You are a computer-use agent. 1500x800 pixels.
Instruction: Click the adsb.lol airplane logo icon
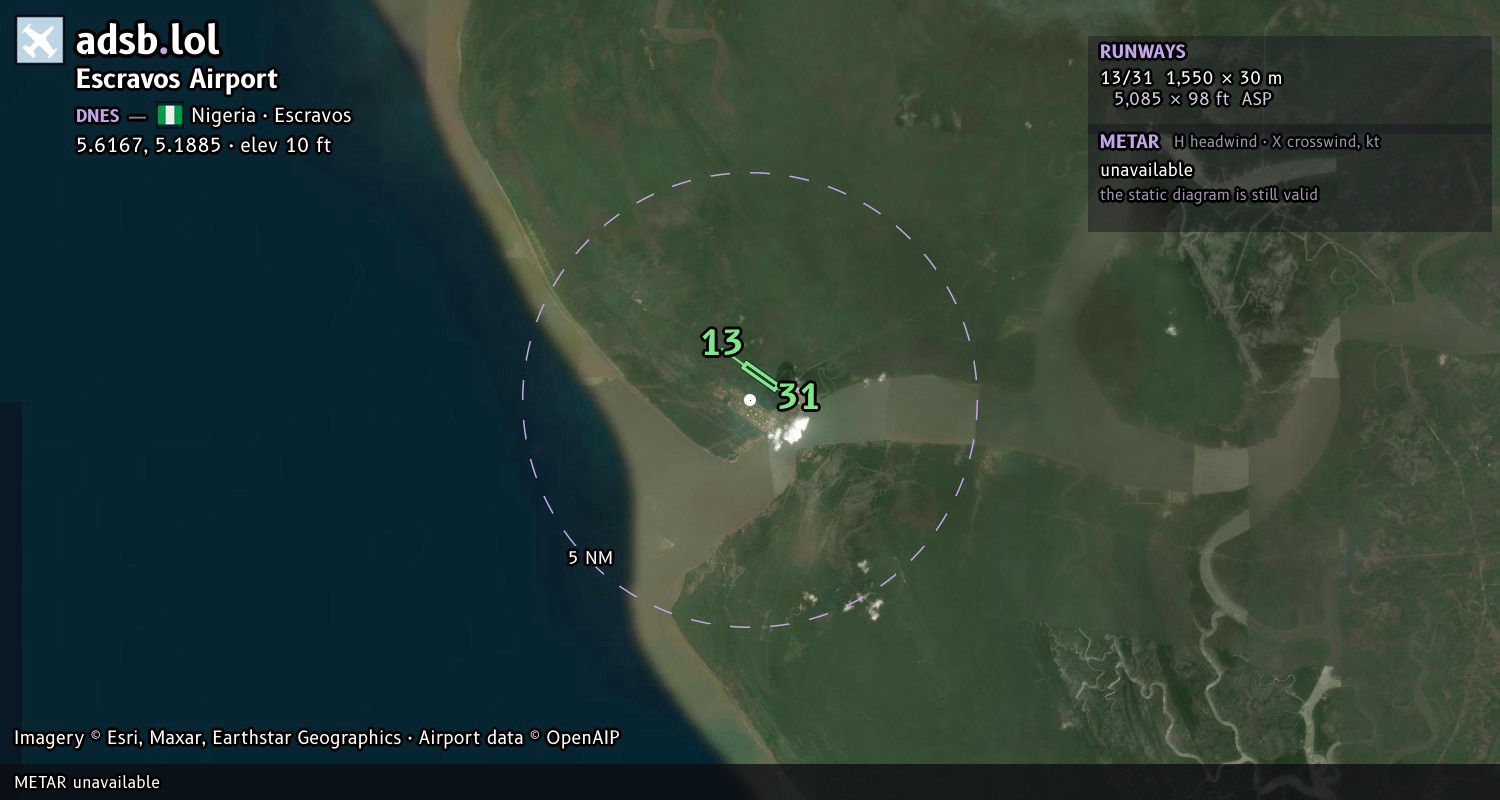coord(40,40)
